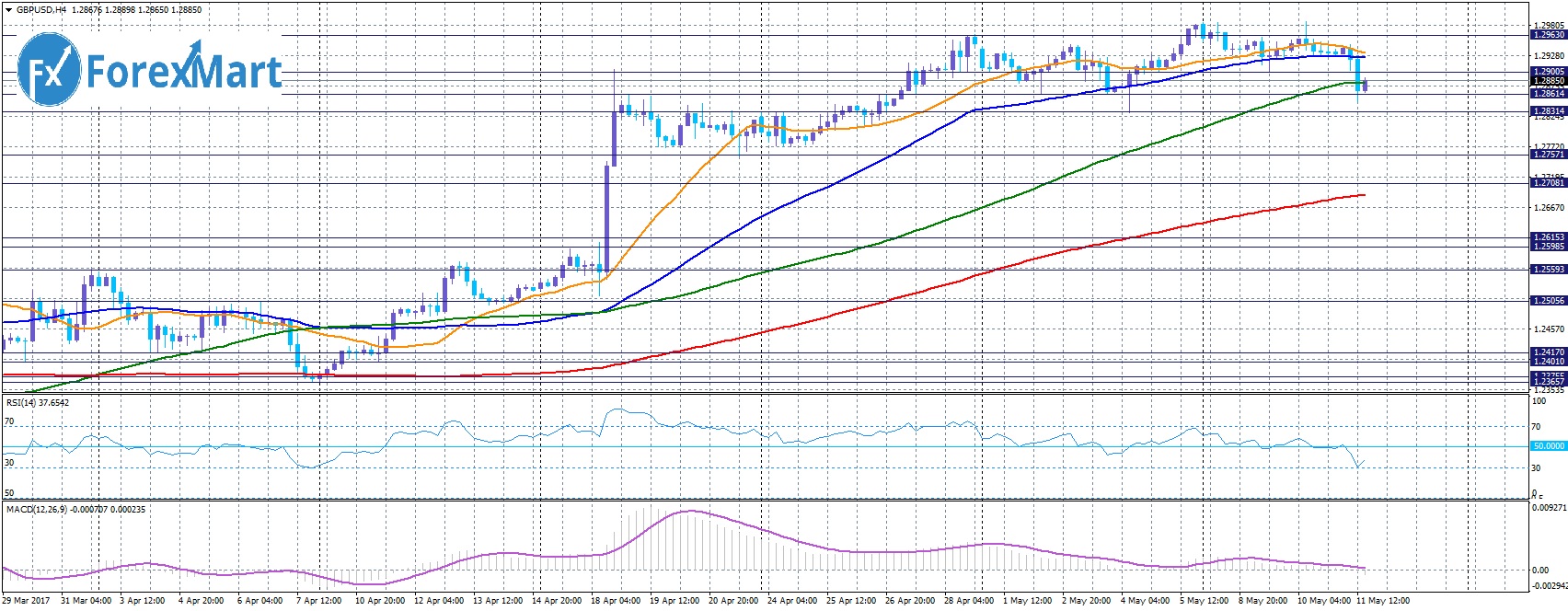Select the 1.23657 level price tag
1568x611 pixels.
click(x=1548, y=382)
